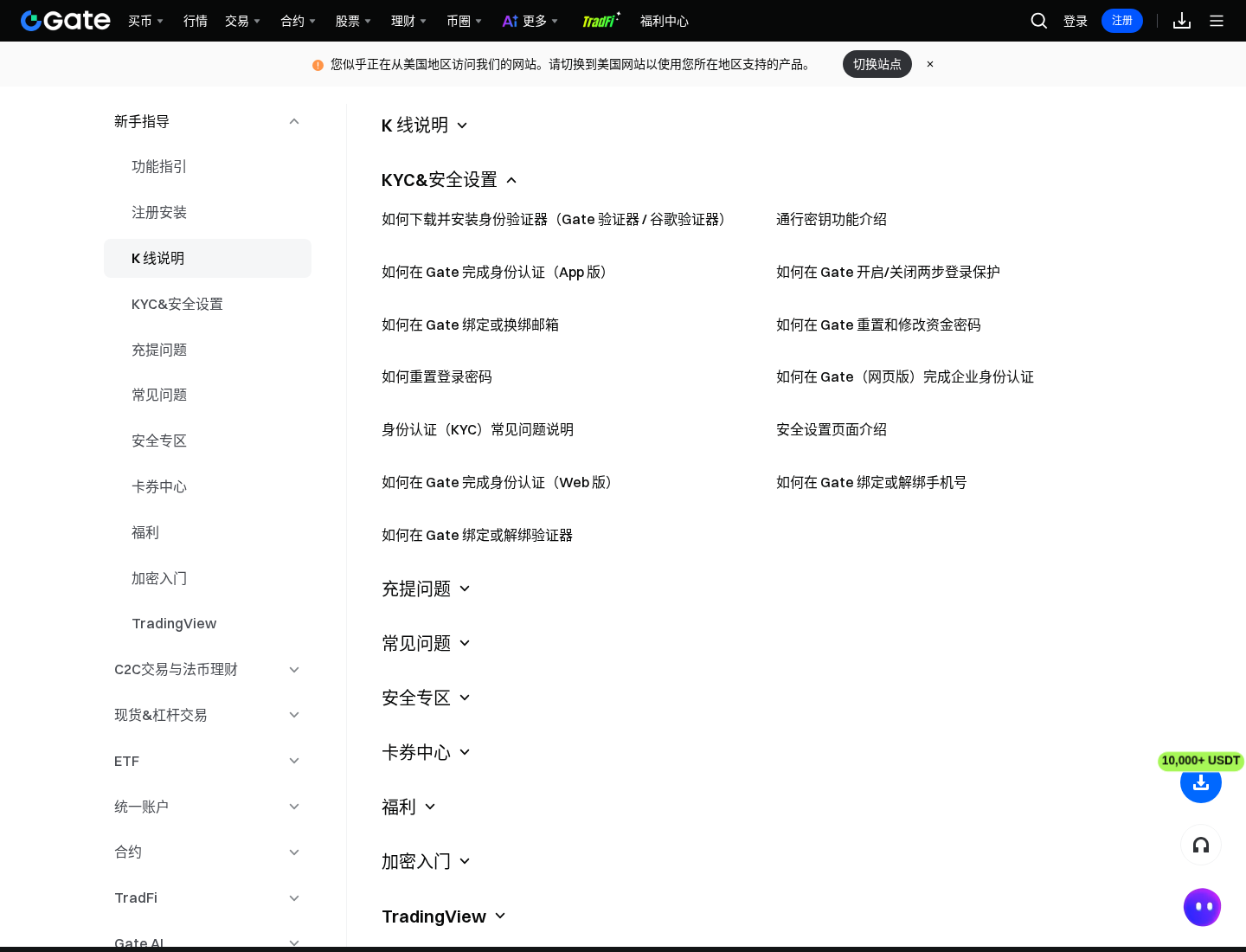This screenshot has height=952, width=1246.
Task: Click the Gate logo to go home
Action: (x=66, y=21)
